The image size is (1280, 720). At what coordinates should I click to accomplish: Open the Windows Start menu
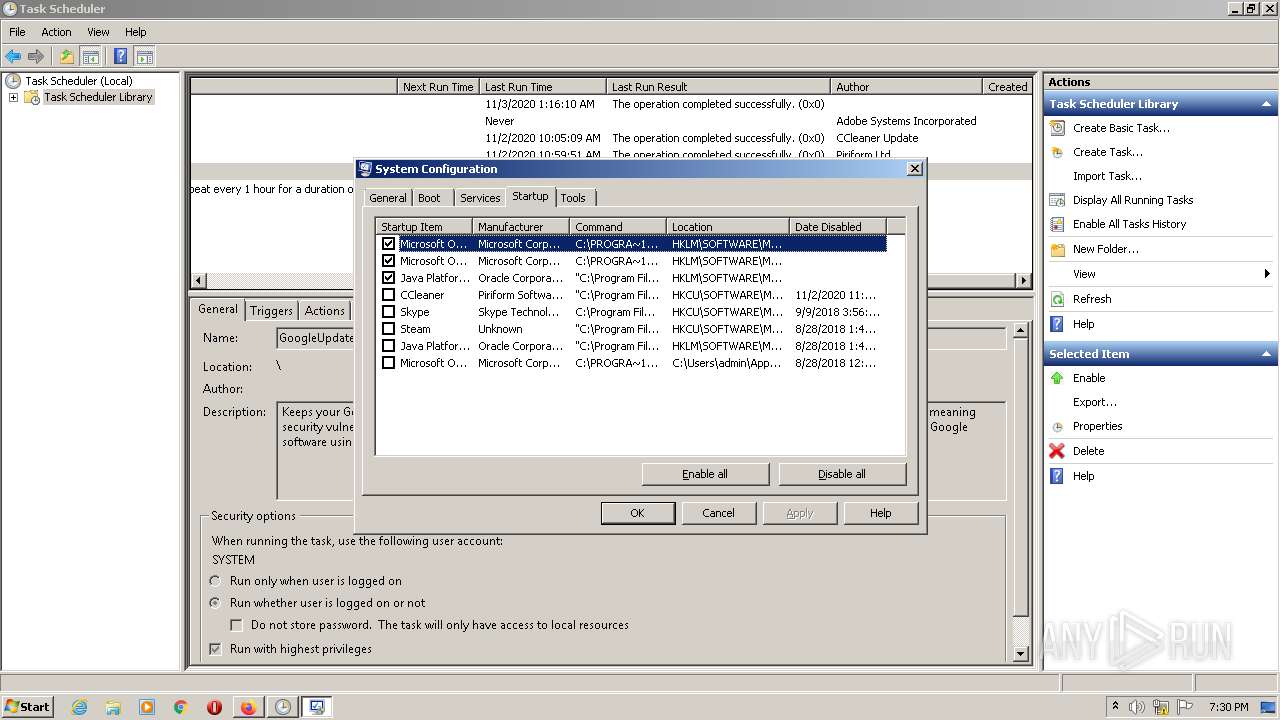point(27,706)
